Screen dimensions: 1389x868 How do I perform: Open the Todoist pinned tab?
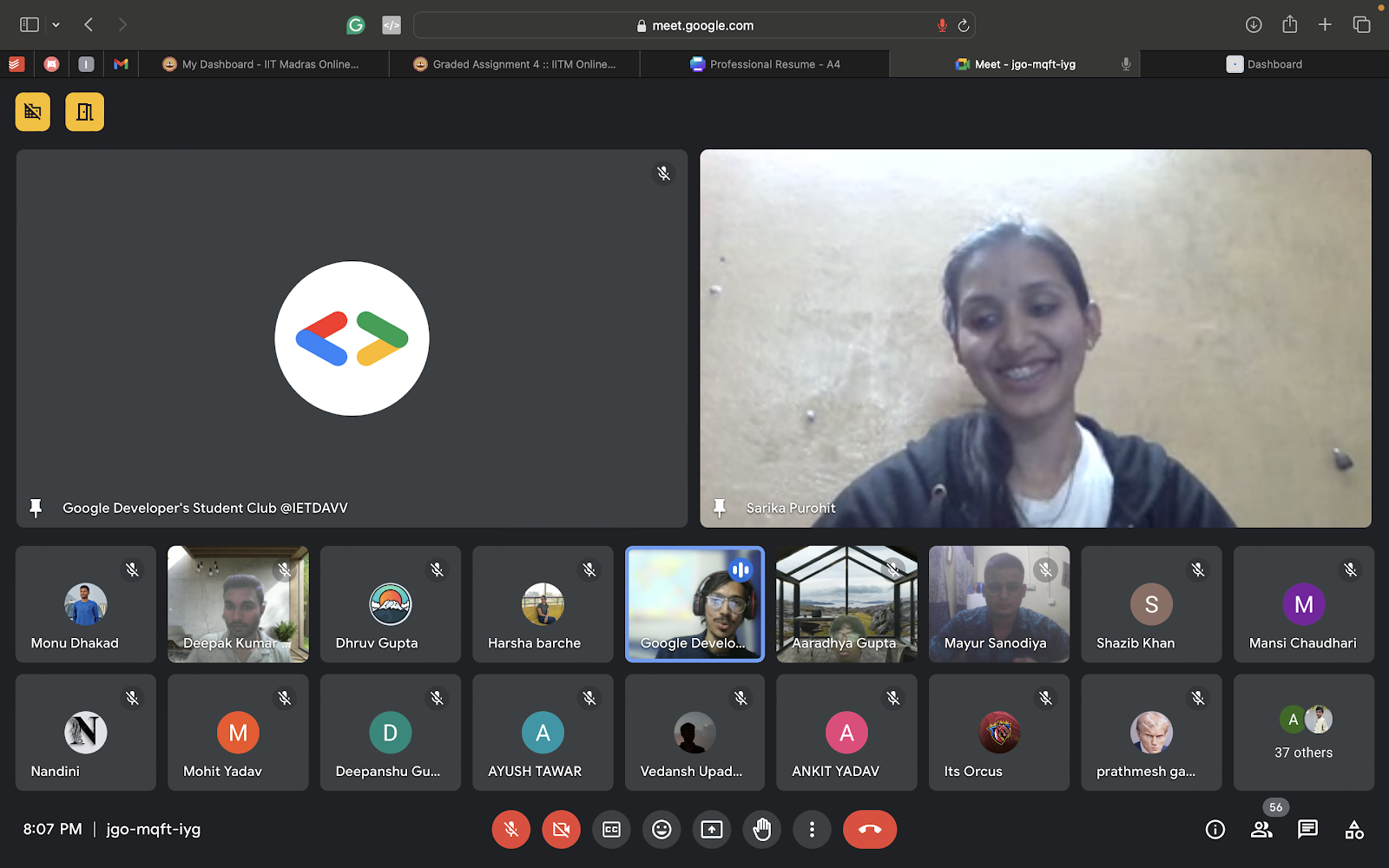pyautogui.click(x=16, y=64)
